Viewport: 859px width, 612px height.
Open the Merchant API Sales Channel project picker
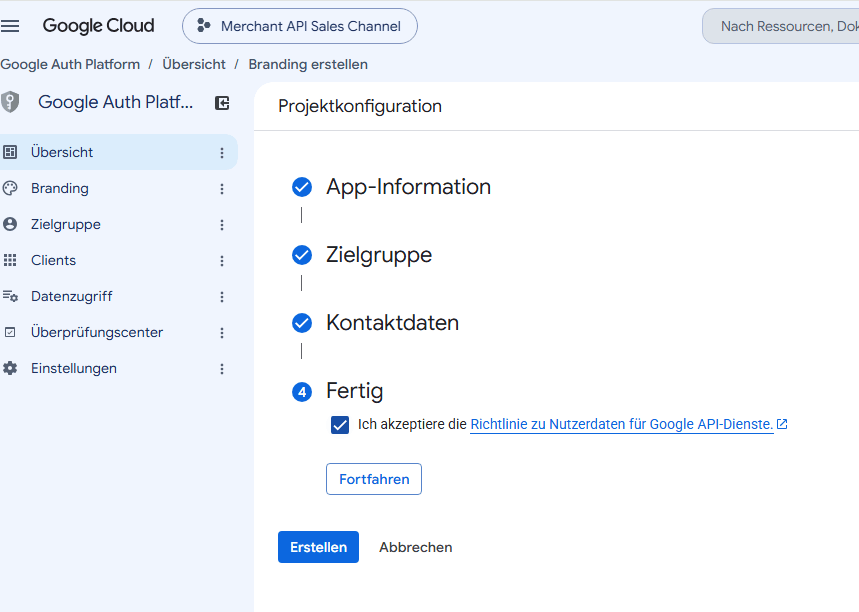(x=300, y=26)
